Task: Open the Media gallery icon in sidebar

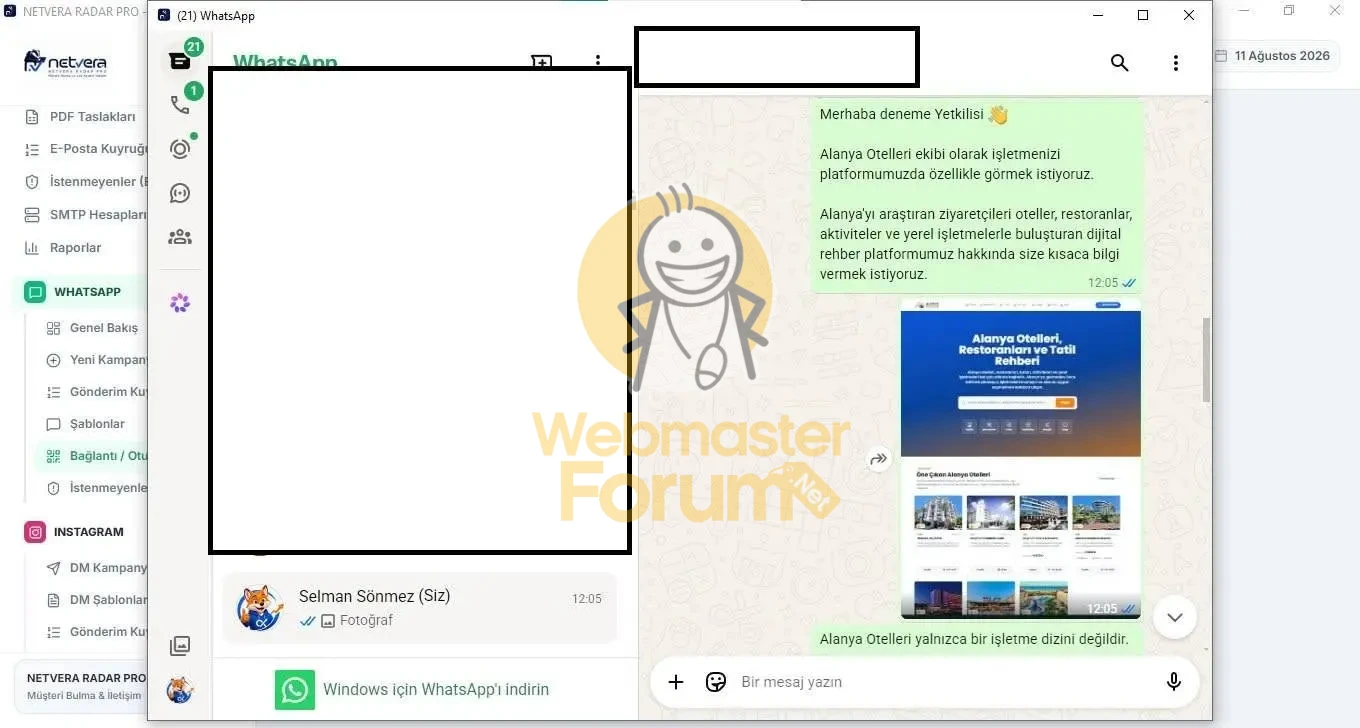Action: (x=180, y=646)
